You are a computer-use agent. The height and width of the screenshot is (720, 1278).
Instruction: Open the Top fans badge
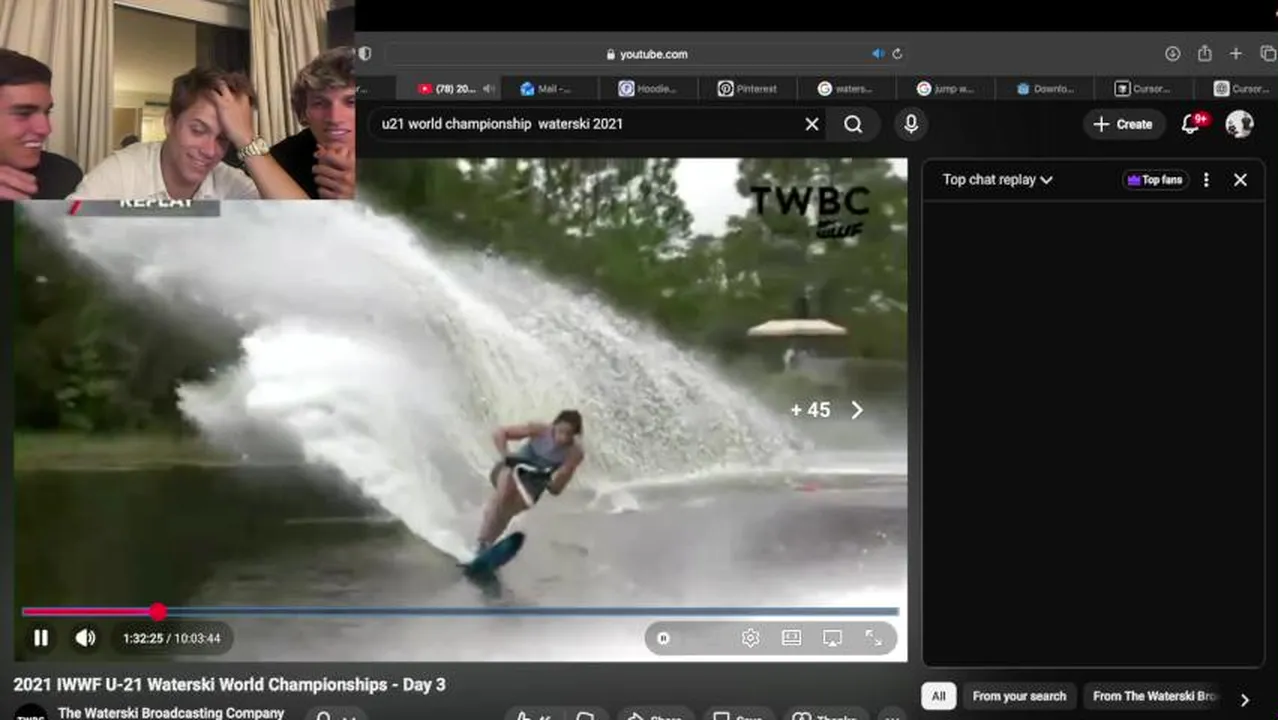pos(1155,180)
